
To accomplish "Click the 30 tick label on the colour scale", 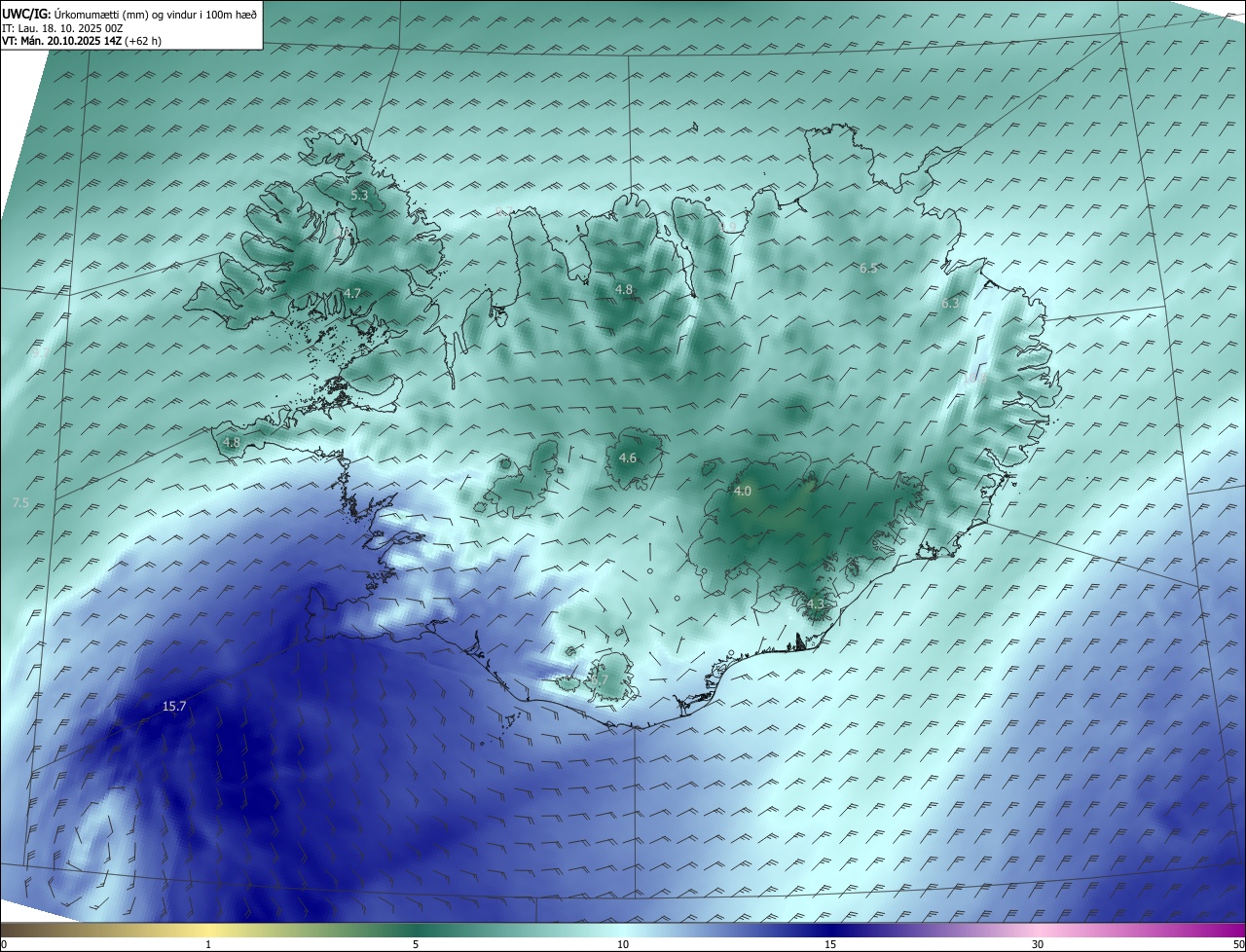I will [x=1038, y=944].
